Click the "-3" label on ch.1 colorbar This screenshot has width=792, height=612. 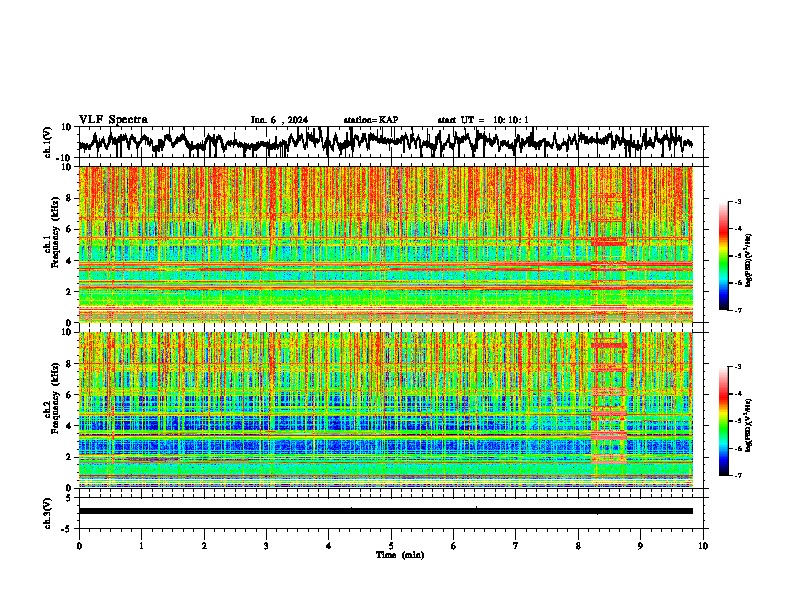tap(738, 202)
